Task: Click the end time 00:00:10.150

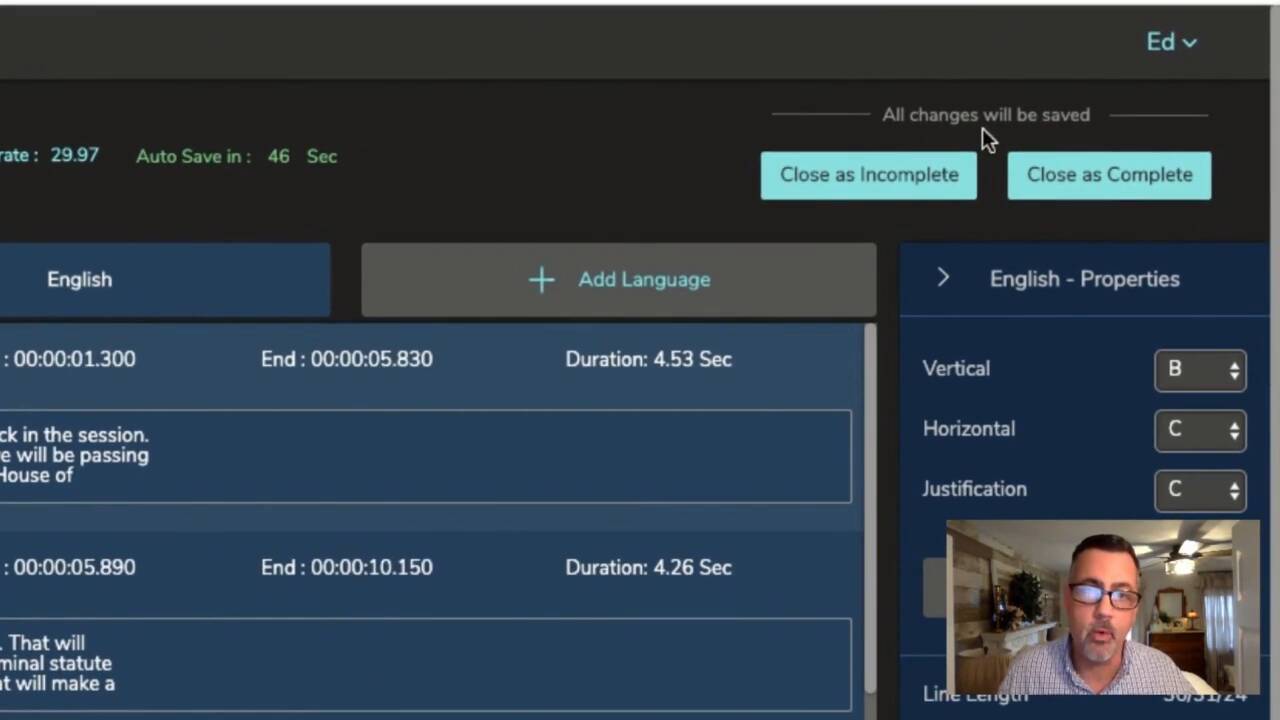Action: click(x=371, y=567)
